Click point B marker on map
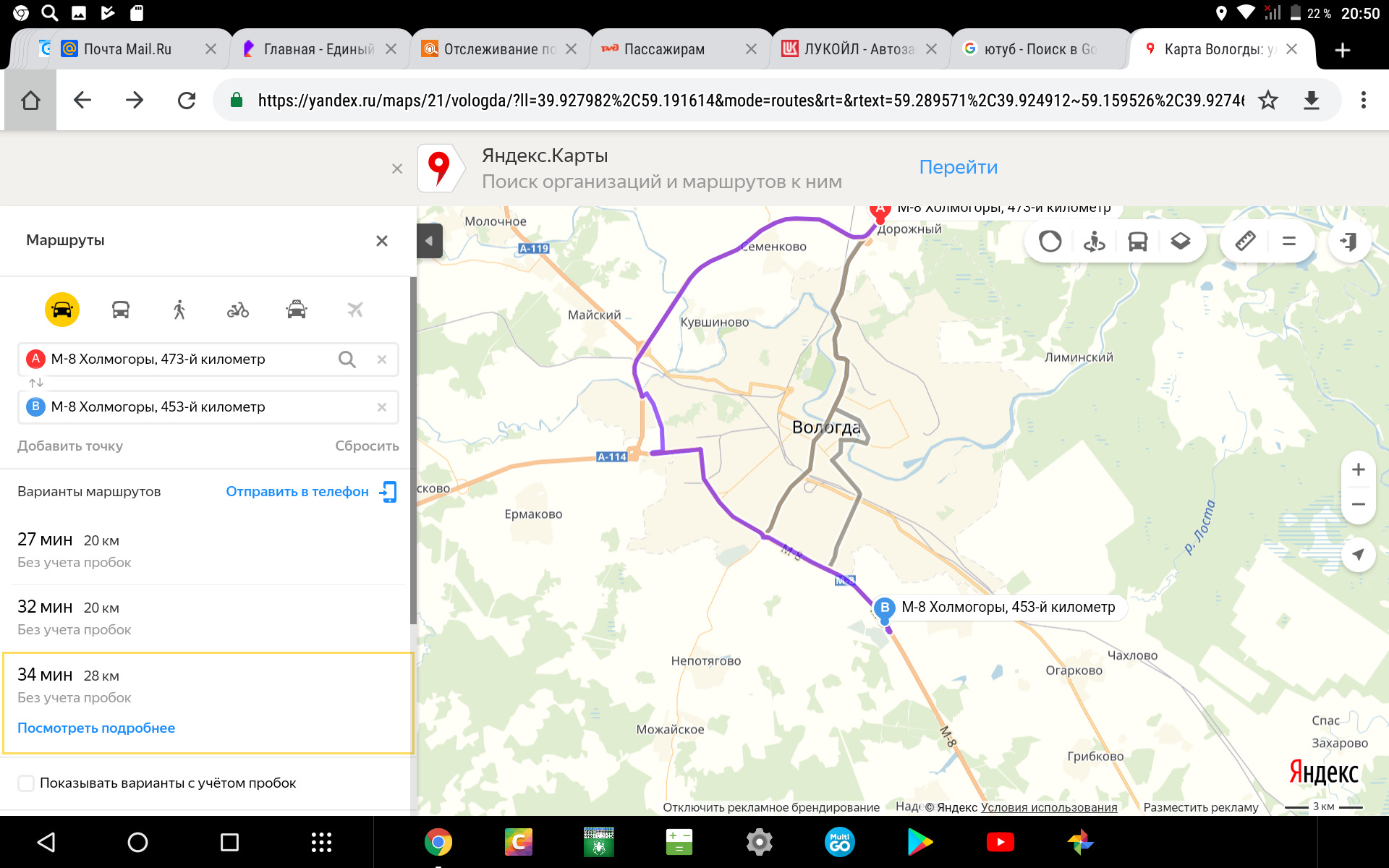Image resolution: width=1389 pixels, height=868 pixels. point(885,609)
